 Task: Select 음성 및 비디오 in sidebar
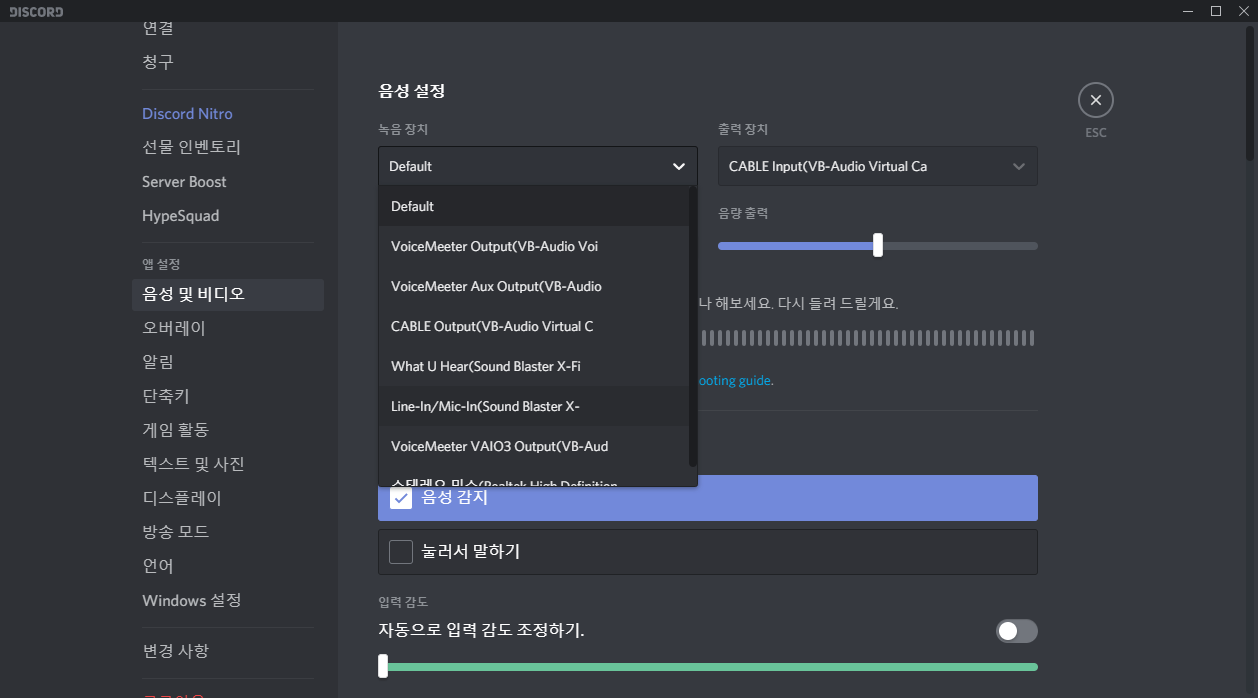point(228,294)
